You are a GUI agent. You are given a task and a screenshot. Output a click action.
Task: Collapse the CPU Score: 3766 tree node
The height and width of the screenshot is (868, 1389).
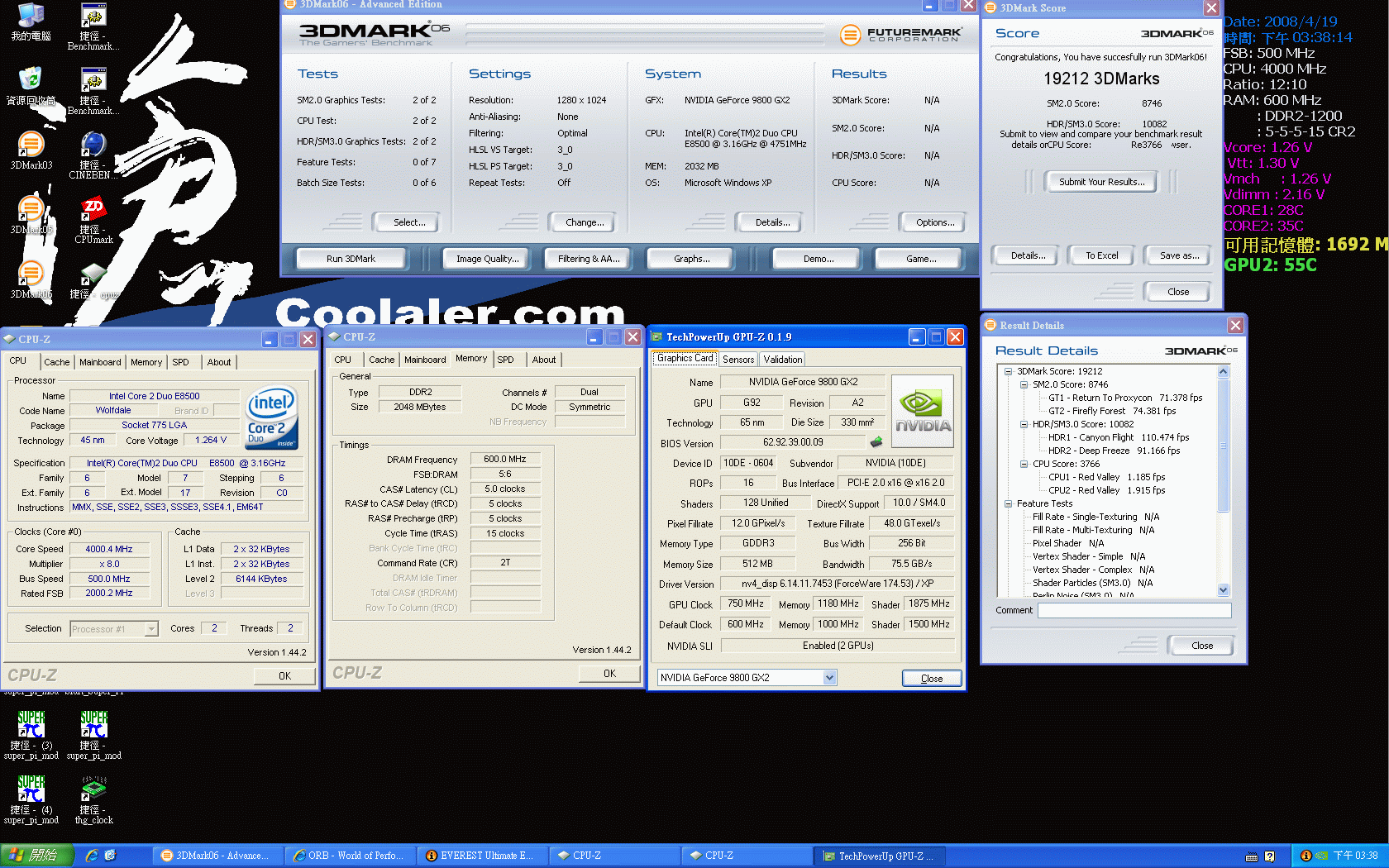[1024, 464]
